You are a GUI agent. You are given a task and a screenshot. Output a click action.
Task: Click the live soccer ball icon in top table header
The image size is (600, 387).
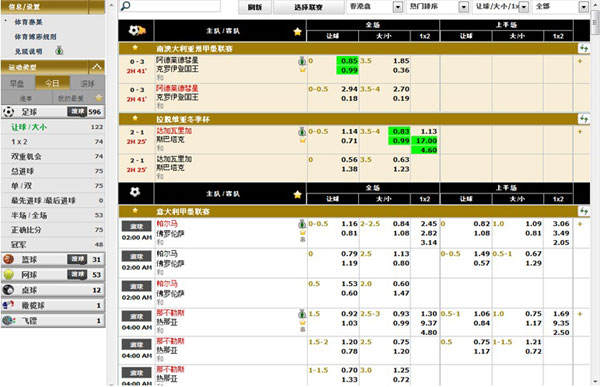tap(137, 30)
